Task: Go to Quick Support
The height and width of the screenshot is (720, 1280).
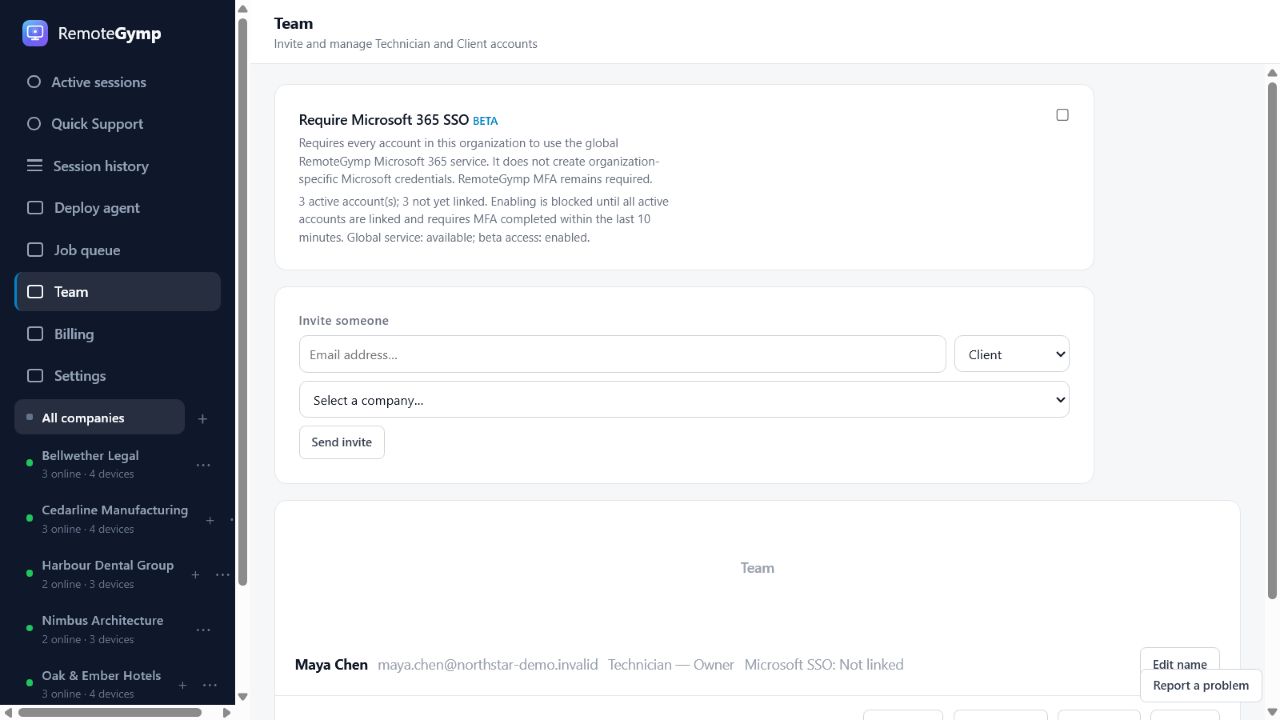Action: coord(117,124)
